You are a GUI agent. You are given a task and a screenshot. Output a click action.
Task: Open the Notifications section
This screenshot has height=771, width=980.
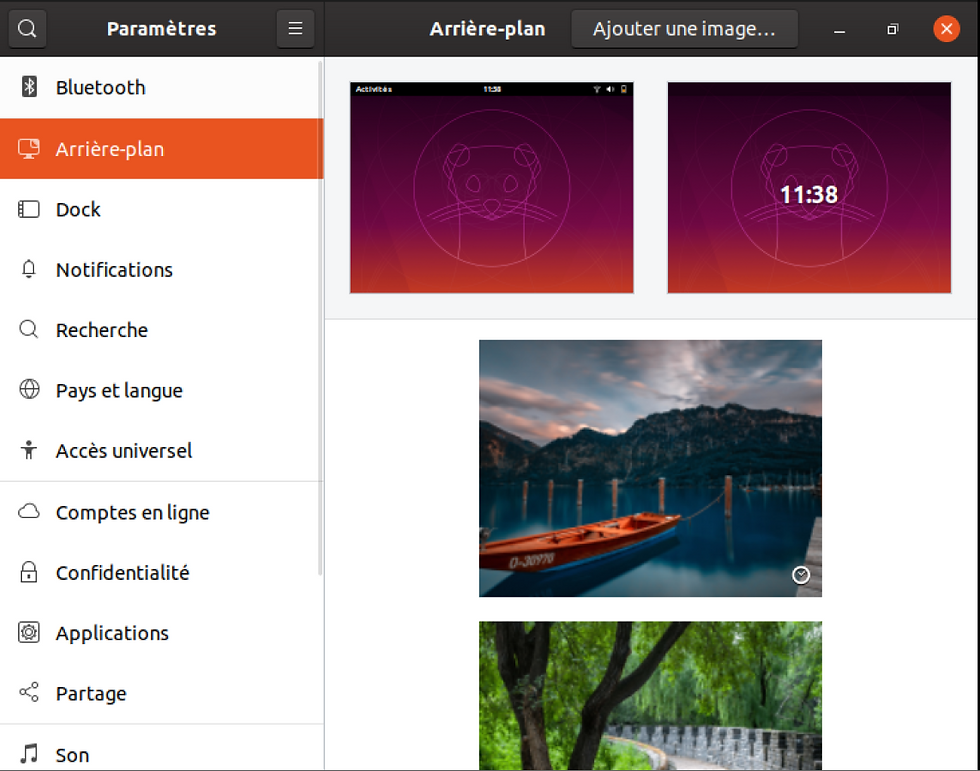[161, 270]
